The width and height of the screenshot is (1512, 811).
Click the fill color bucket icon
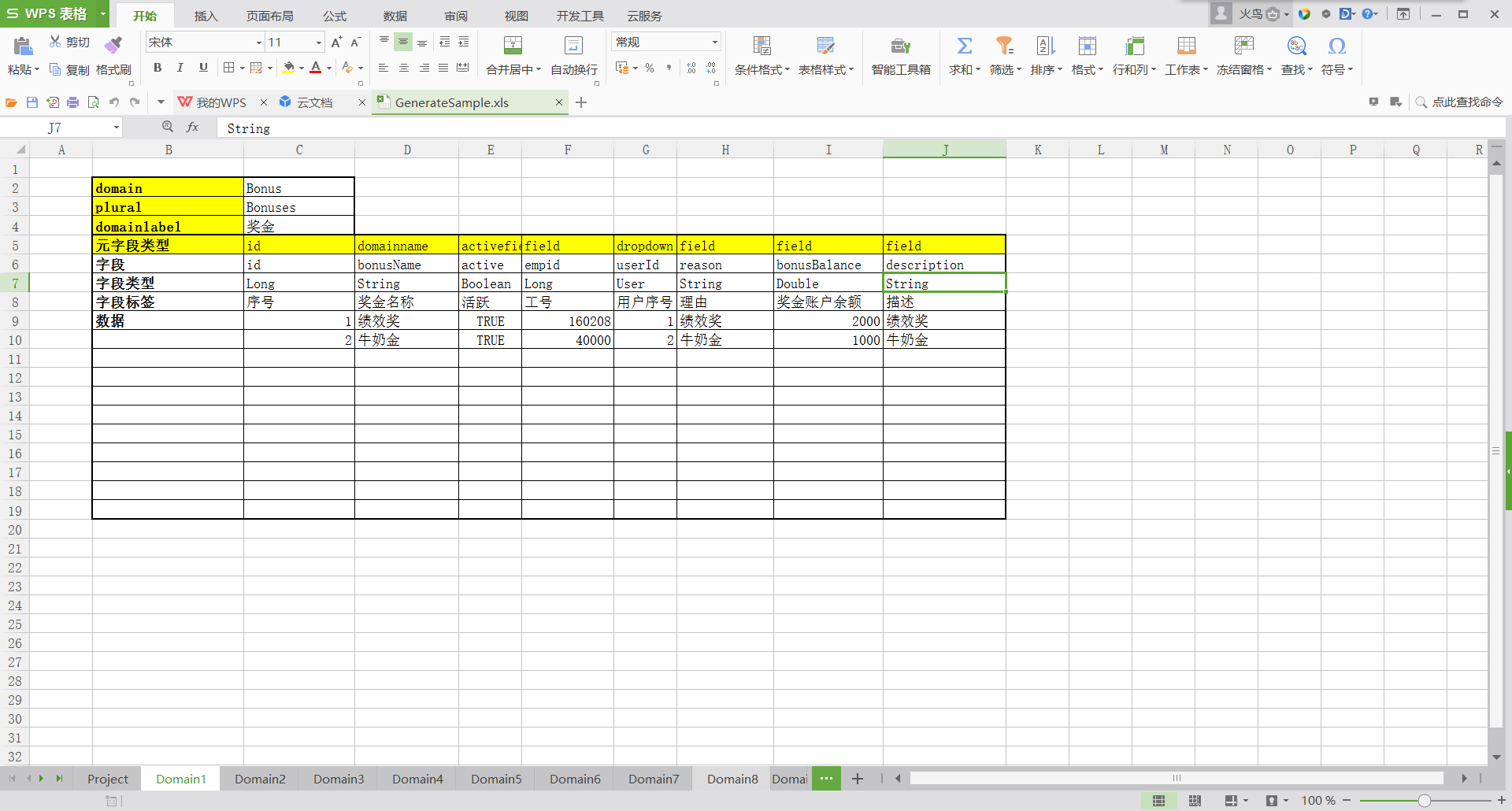click(289, 69)
